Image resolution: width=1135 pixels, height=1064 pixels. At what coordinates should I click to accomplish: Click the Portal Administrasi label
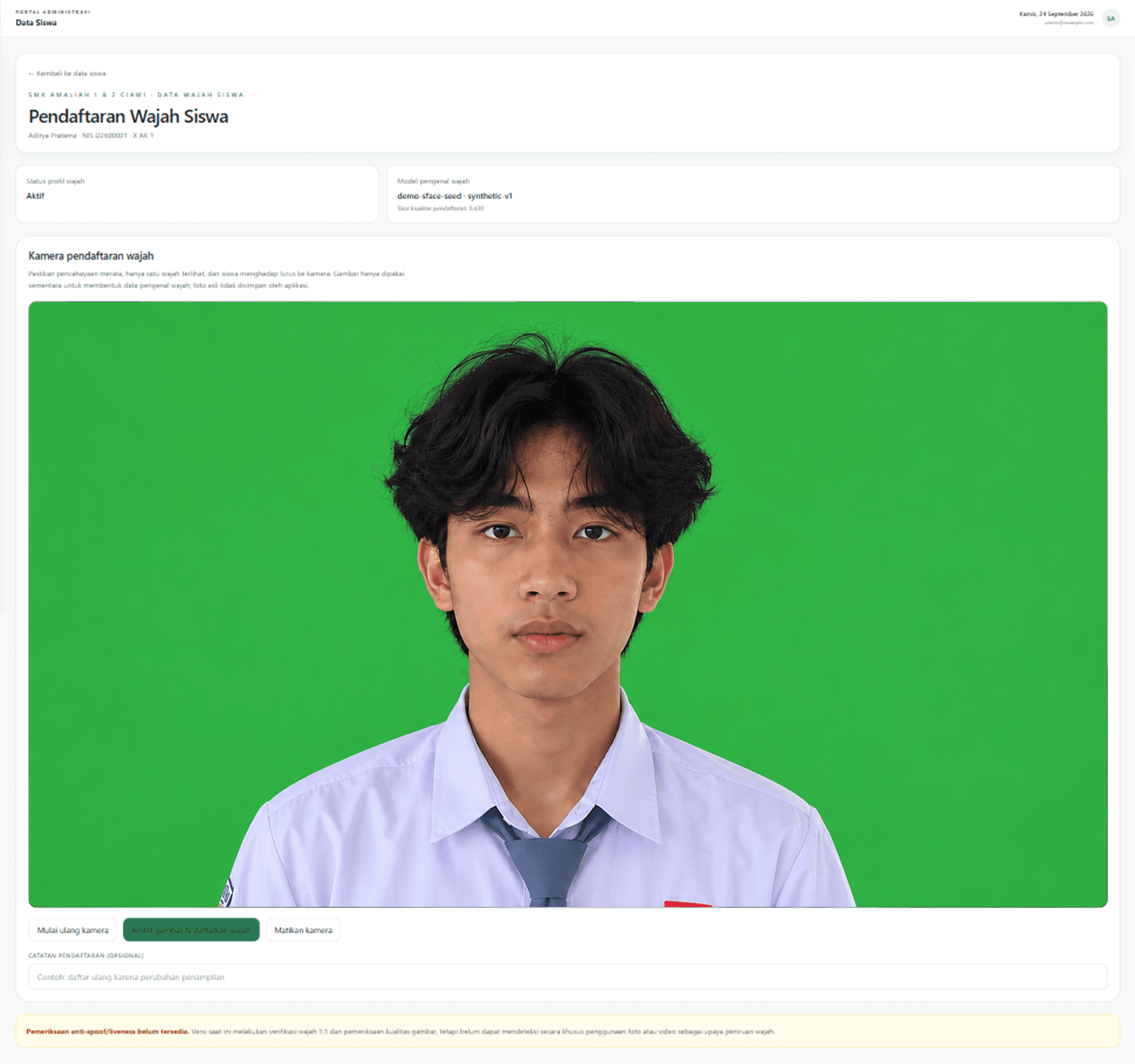(53, 12)
